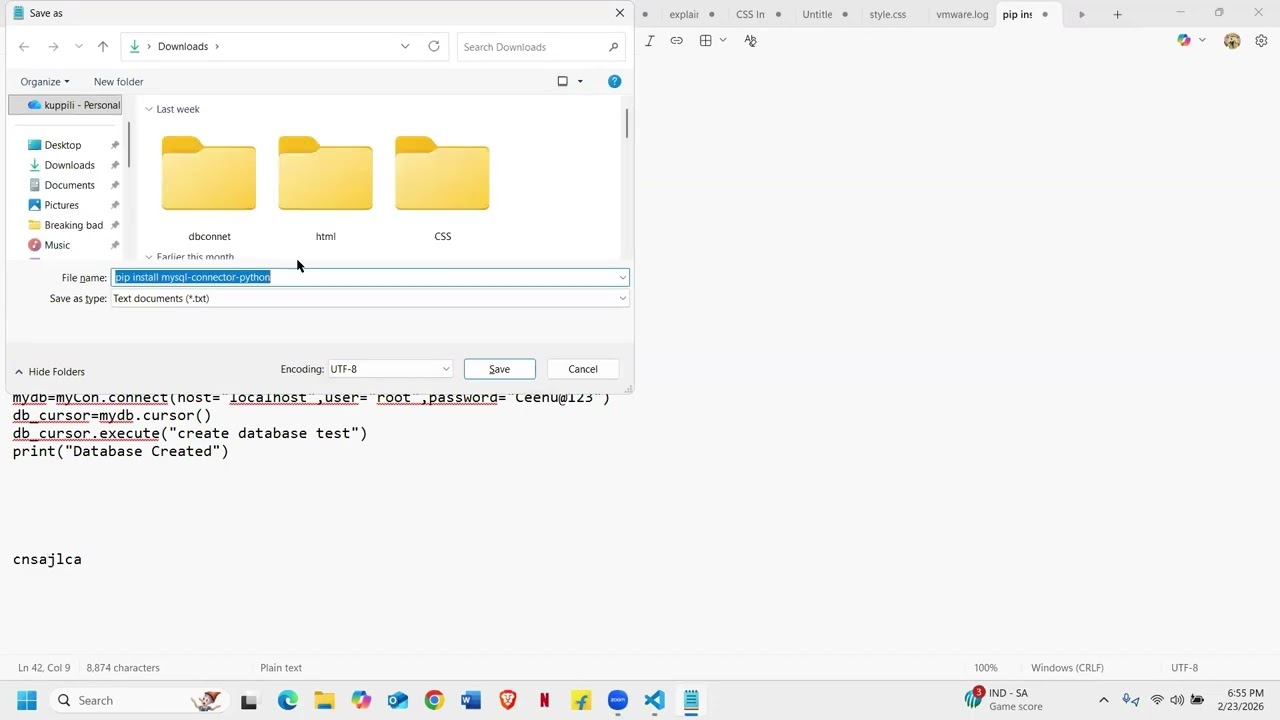Change the view layout icon
Screen dimensions: 1280x720
562,82
